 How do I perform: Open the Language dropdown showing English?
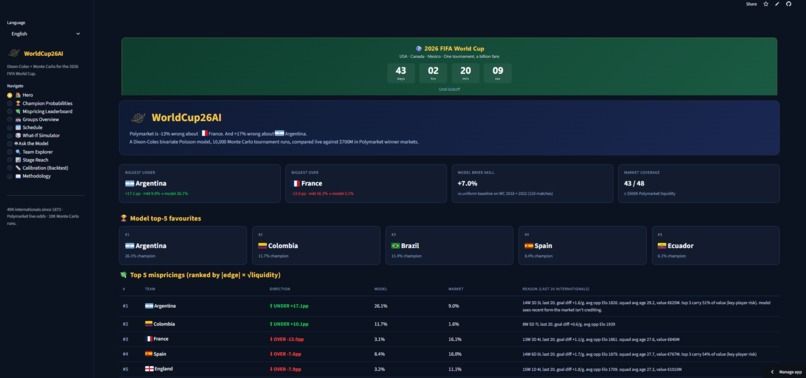point(46,33)
